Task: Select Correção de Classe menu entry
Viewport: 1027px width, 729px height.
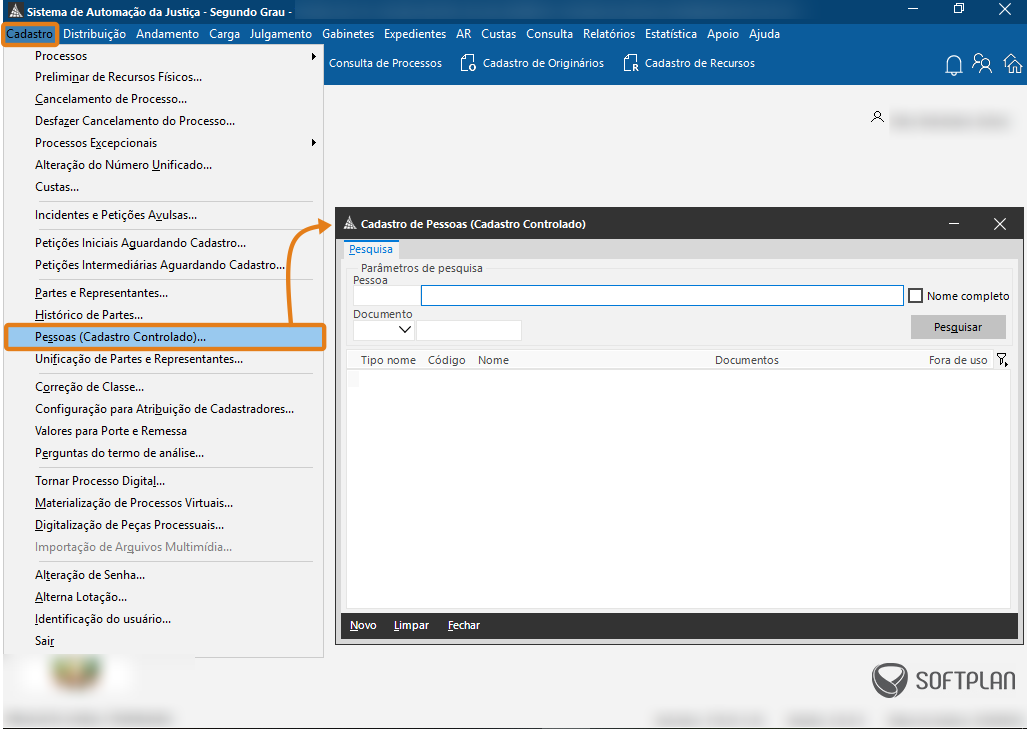Action: point(89,387)
